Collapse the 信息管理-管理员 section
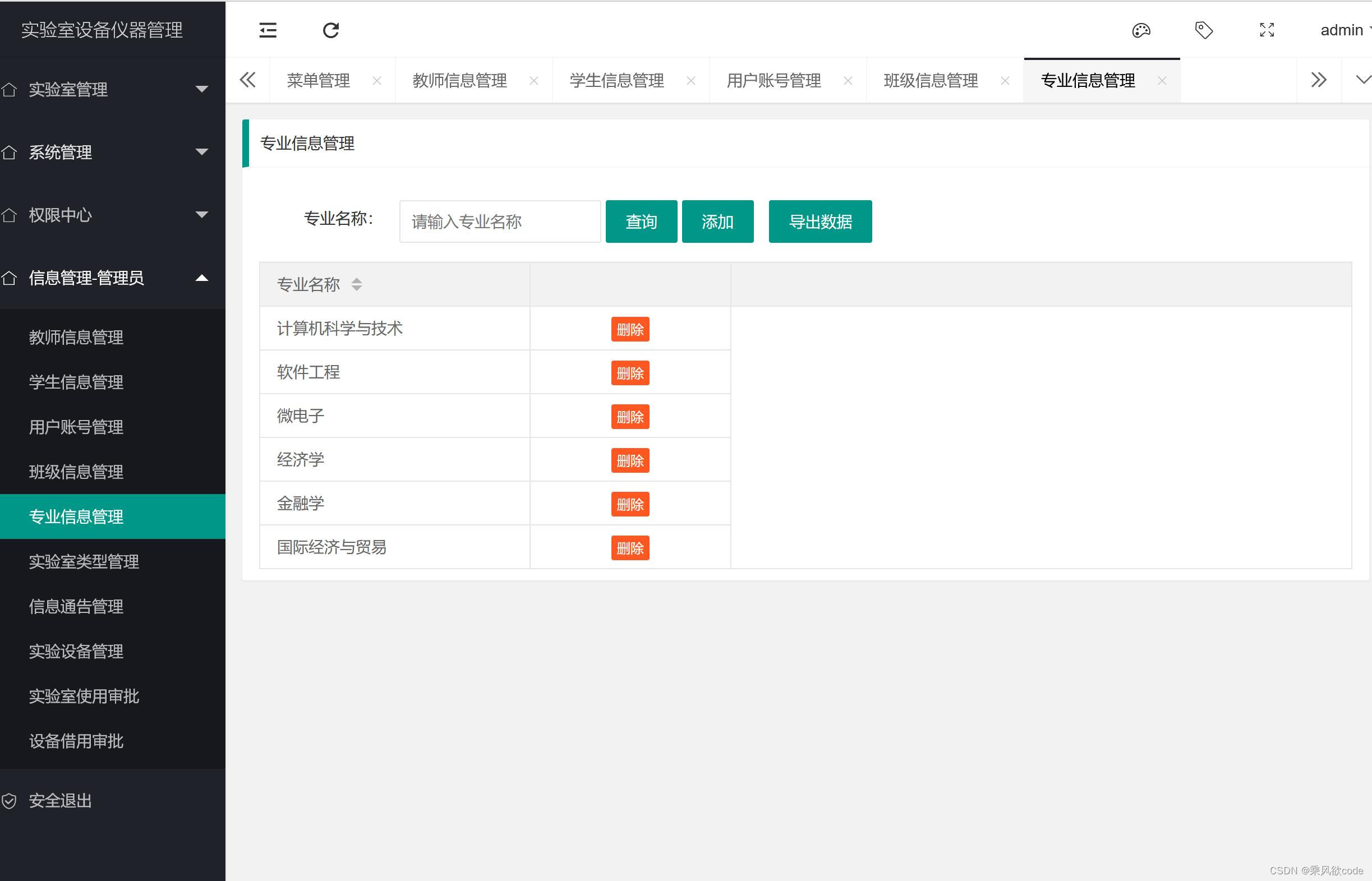 (x=201, y=278)
